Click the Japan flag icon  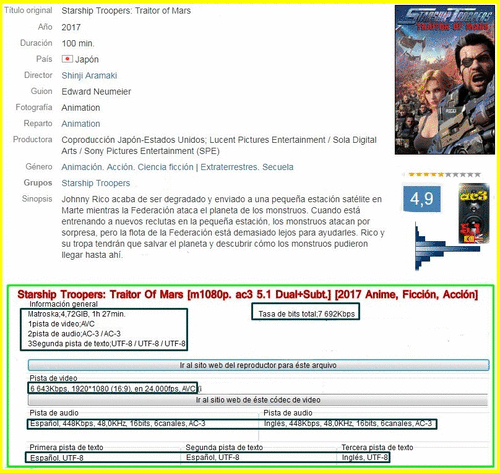click(67, 59)
